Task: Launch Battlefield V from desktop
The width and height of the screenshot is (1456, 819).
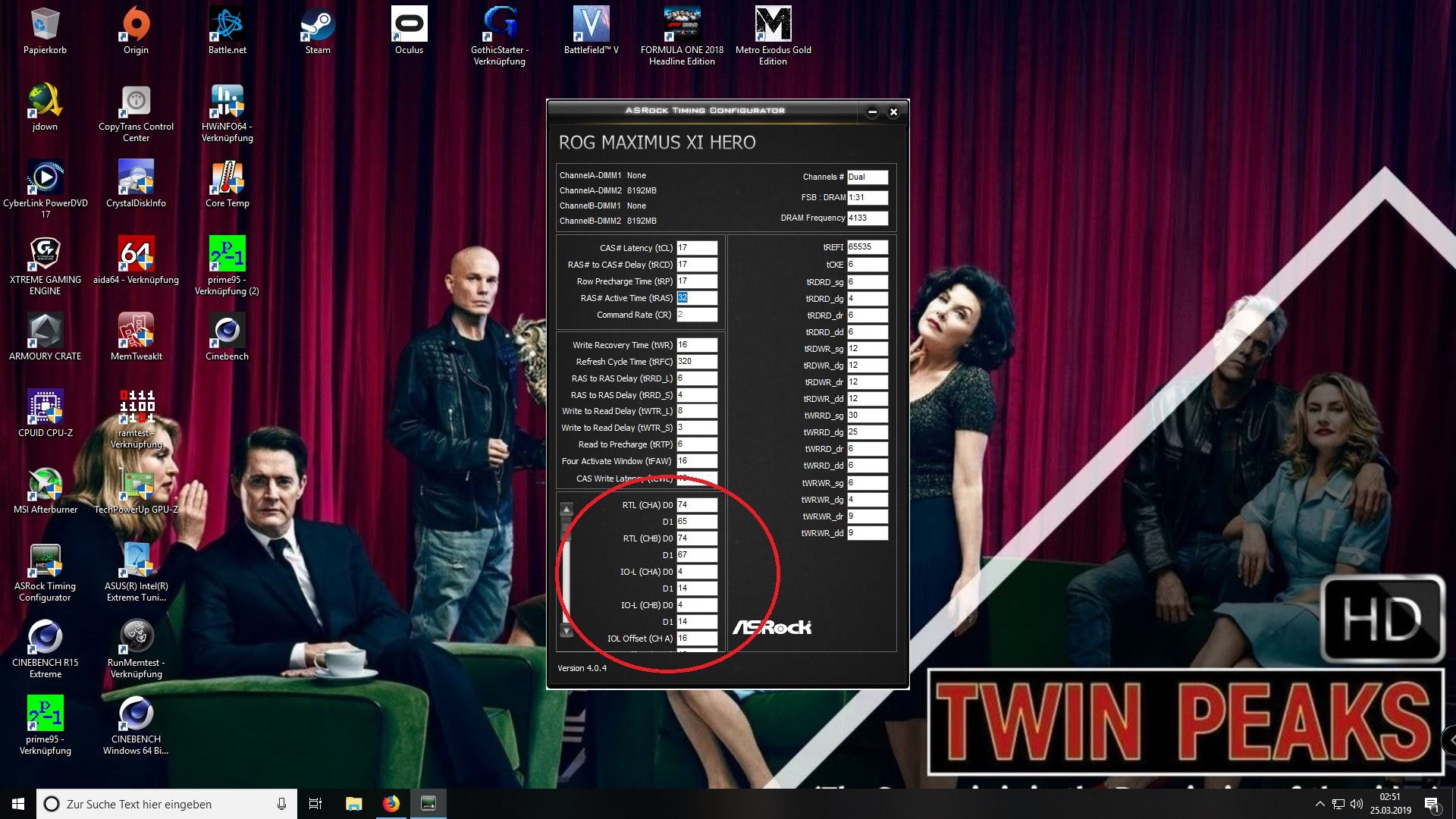Action: click(591, 32)
